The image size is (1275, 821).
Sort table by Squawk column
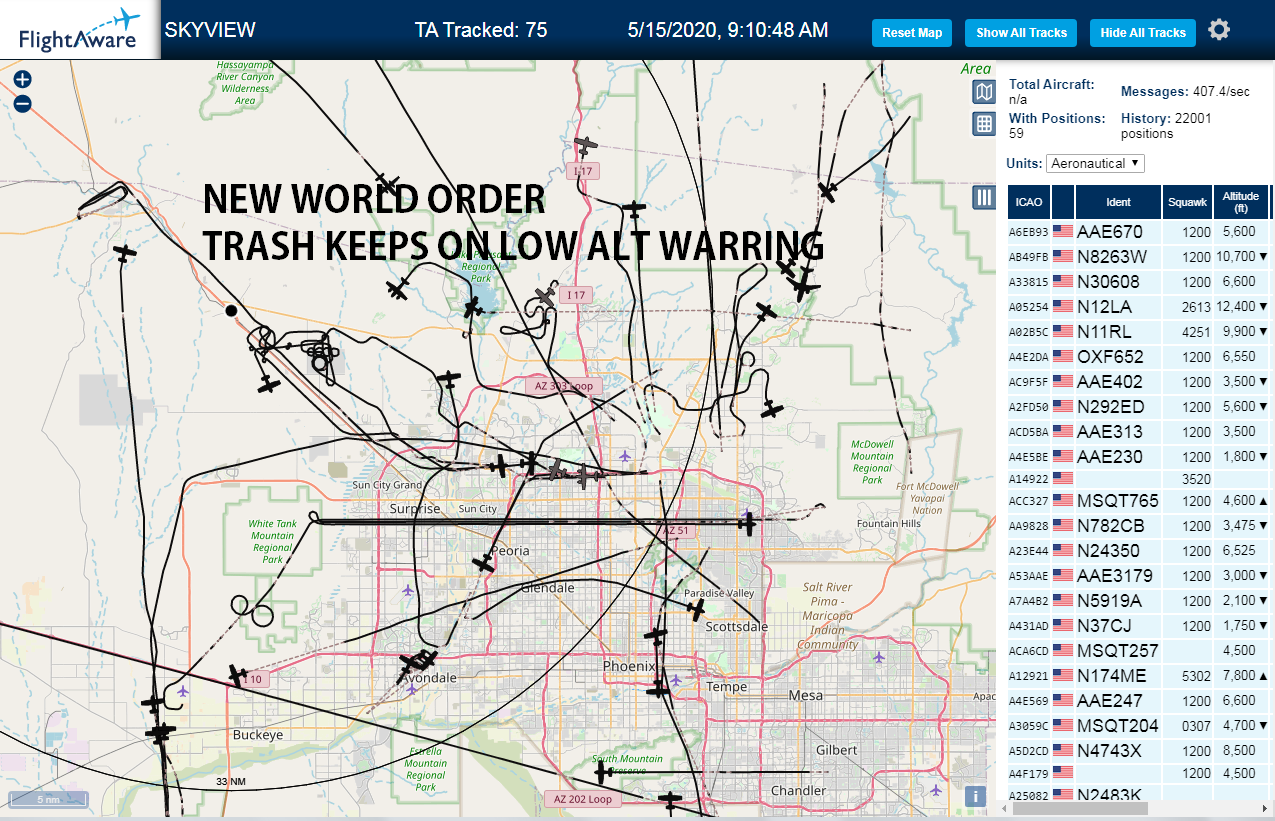[1187, 202]
